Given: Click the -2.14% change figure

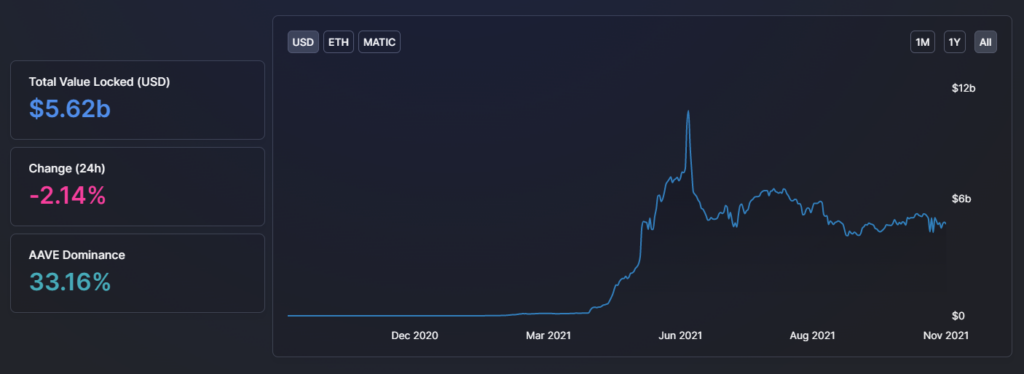Looking at the screenshot, I should pos(67,195).
